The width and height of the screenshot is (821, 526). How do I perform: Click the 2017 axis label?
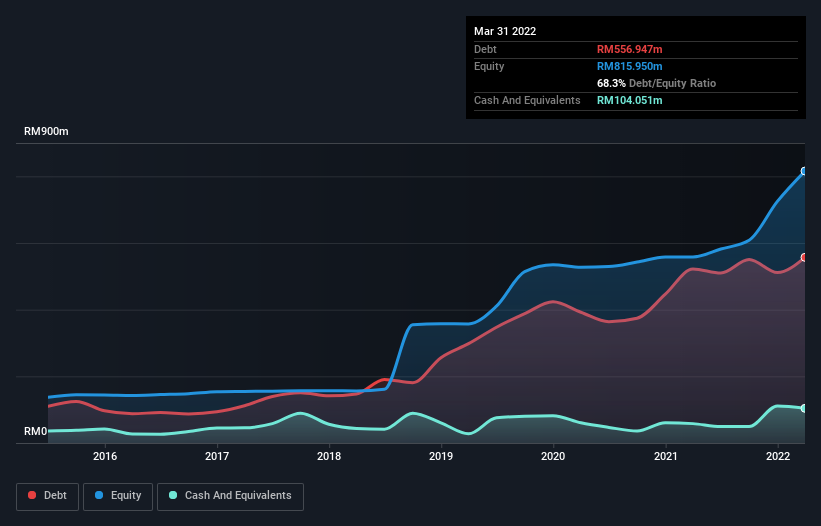click(x=217, y=456)
